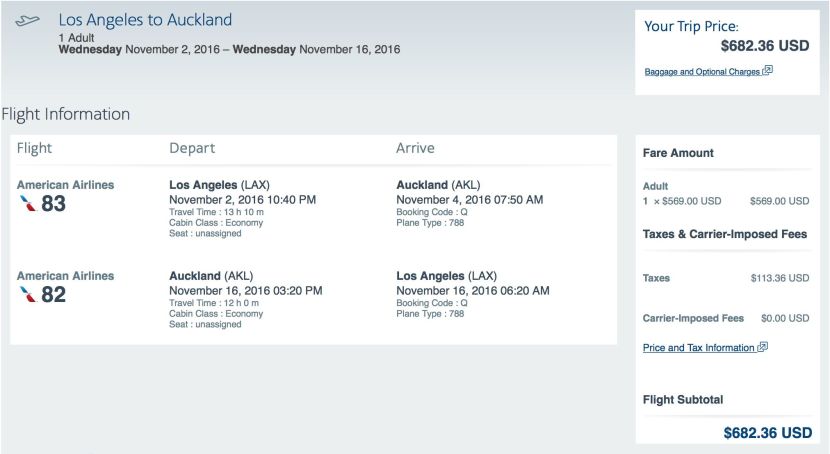Open the Price and Tax Information link

[699, 348]
